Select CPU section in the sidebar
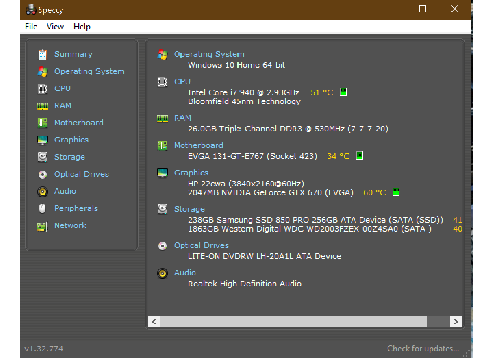 (62, 88)
